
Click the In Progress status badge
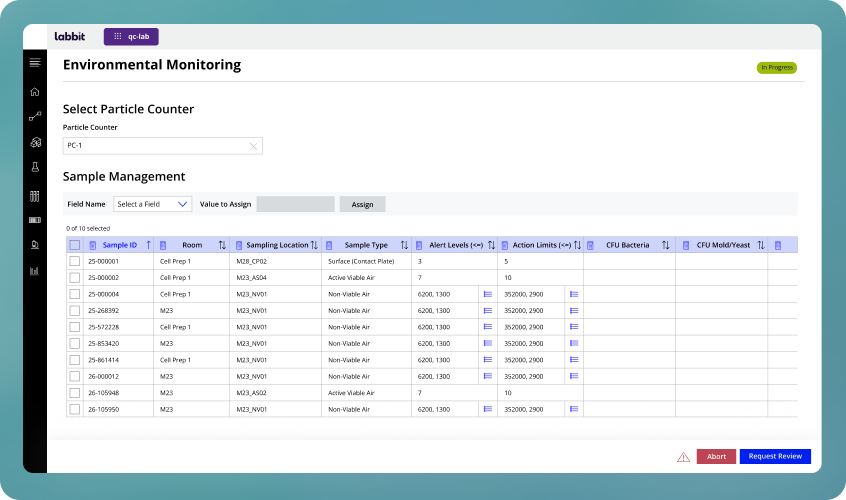point(777,67)
